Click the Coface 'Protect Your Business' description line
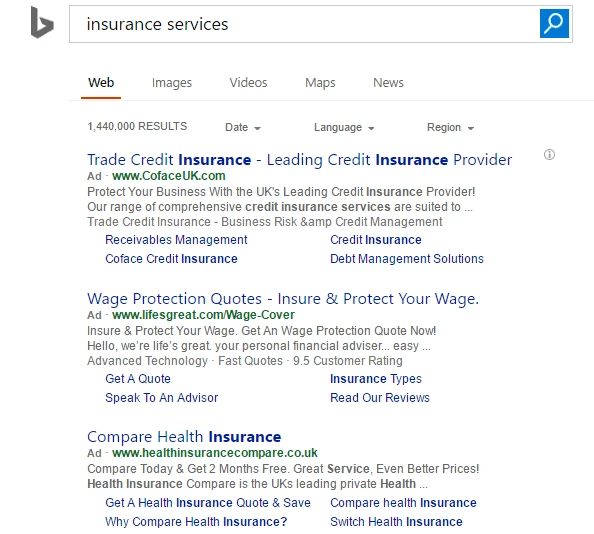 281,192
